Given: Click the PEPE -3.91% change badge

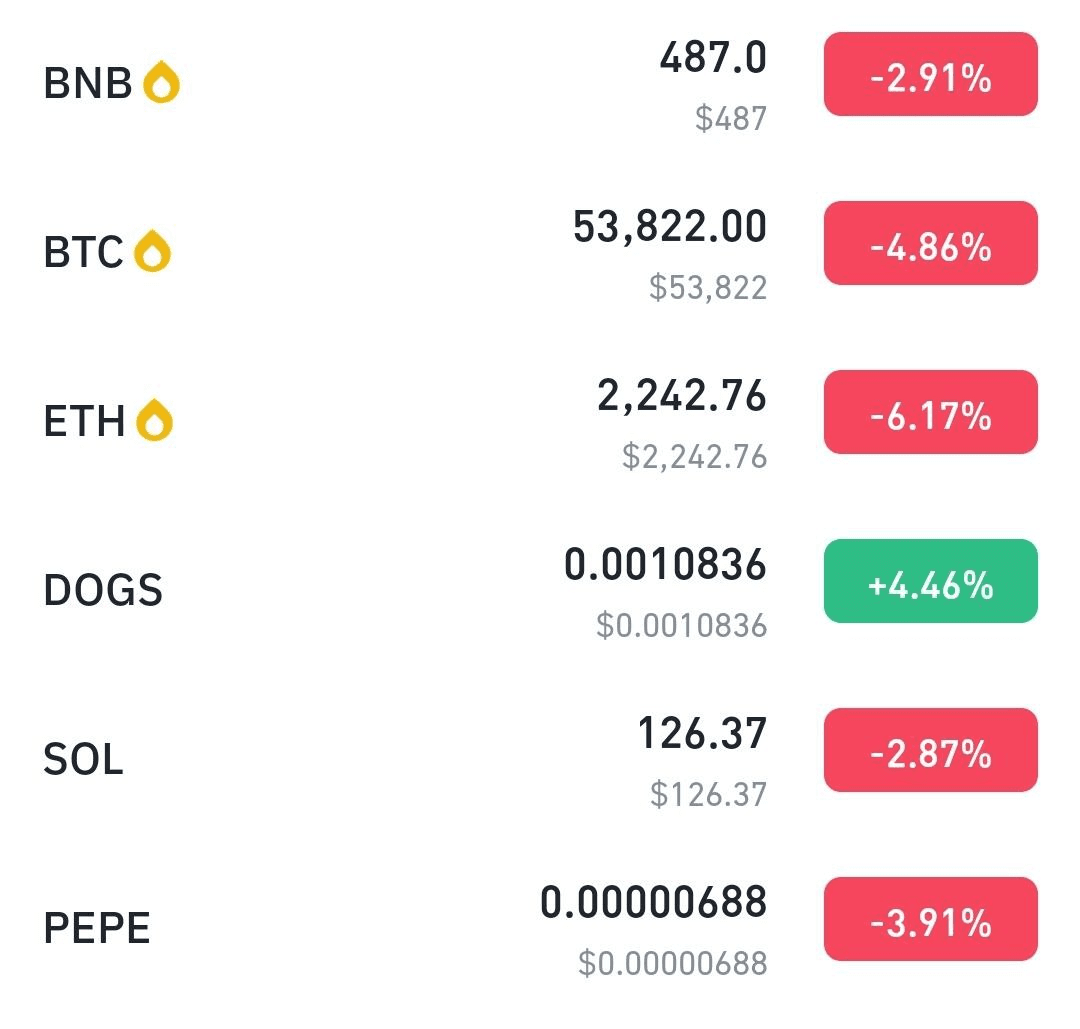Looking at the screenshot, I should coord(931,919).
